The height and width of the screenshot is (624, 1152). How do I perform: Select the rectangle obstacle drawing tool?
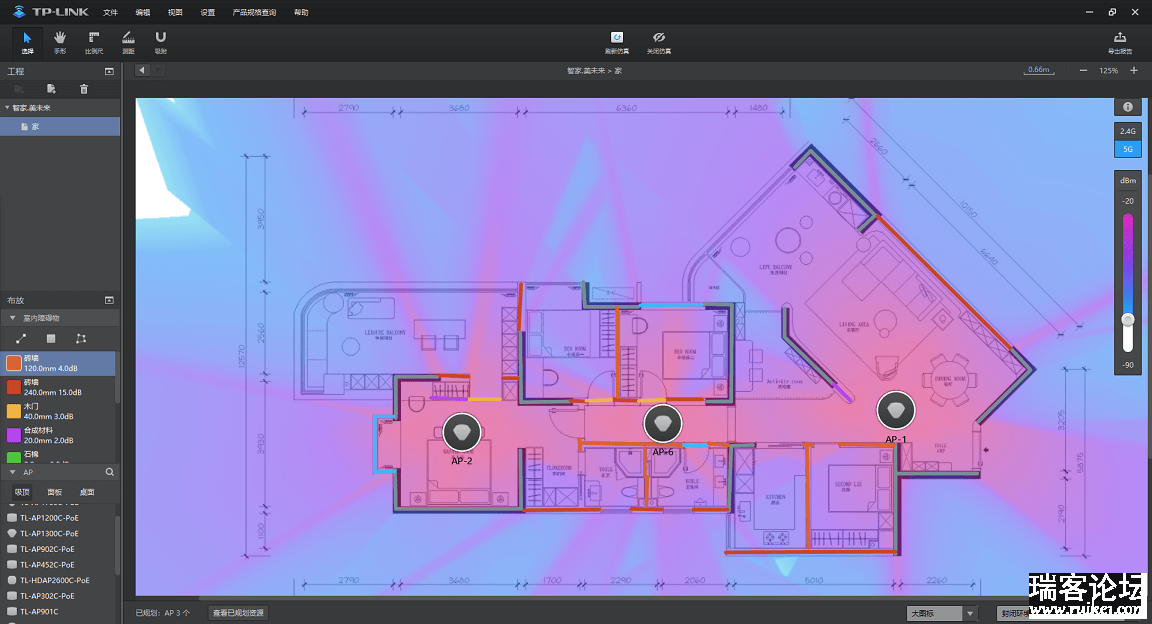(51, 339)
